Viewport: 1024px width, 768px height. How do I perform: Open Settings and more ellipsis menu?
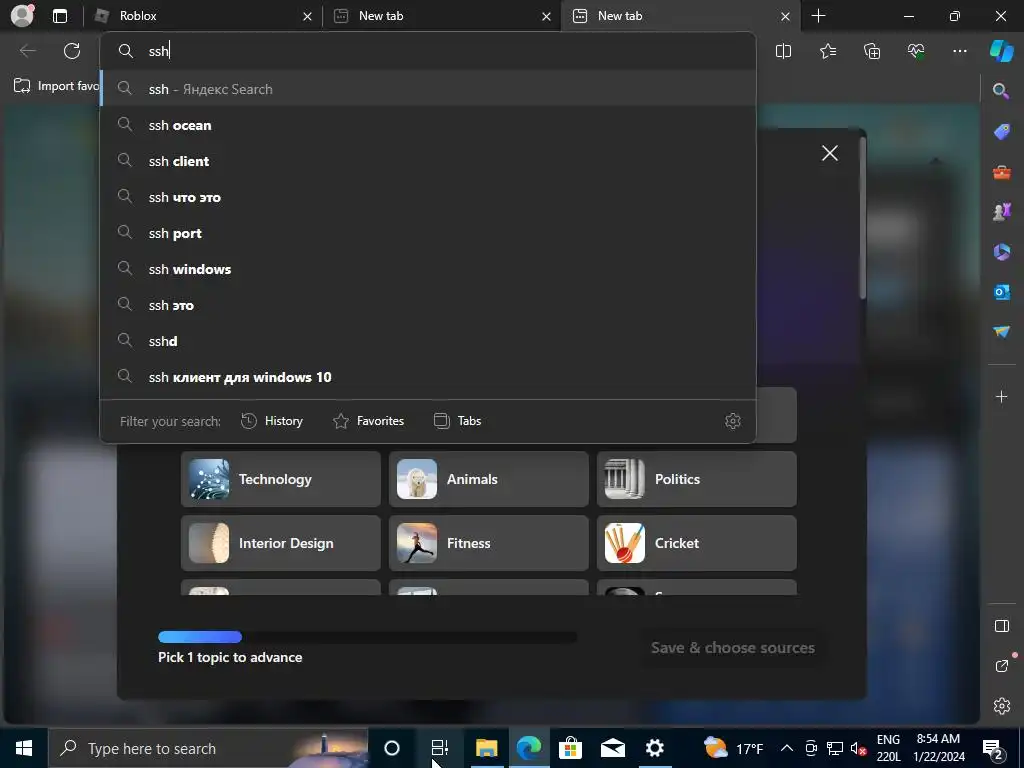tap(959, 51)
